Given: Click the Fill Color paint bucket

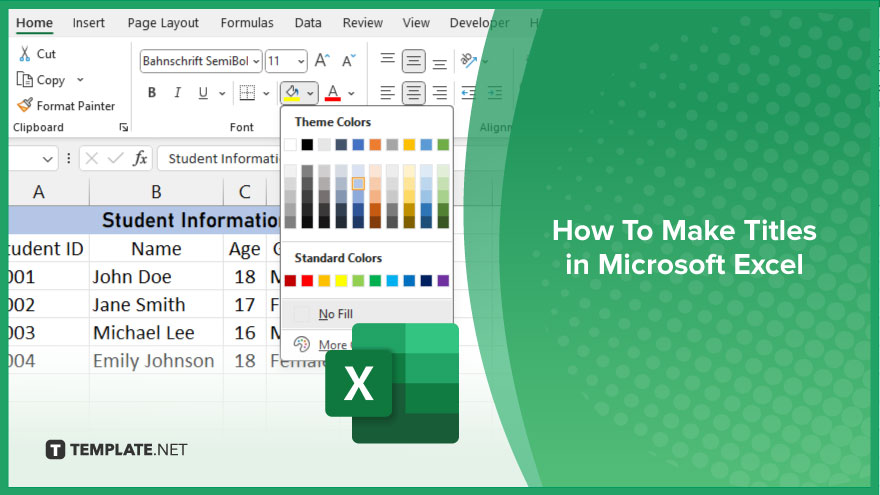Looking at the screenshot, I should [x=292, y=93].
